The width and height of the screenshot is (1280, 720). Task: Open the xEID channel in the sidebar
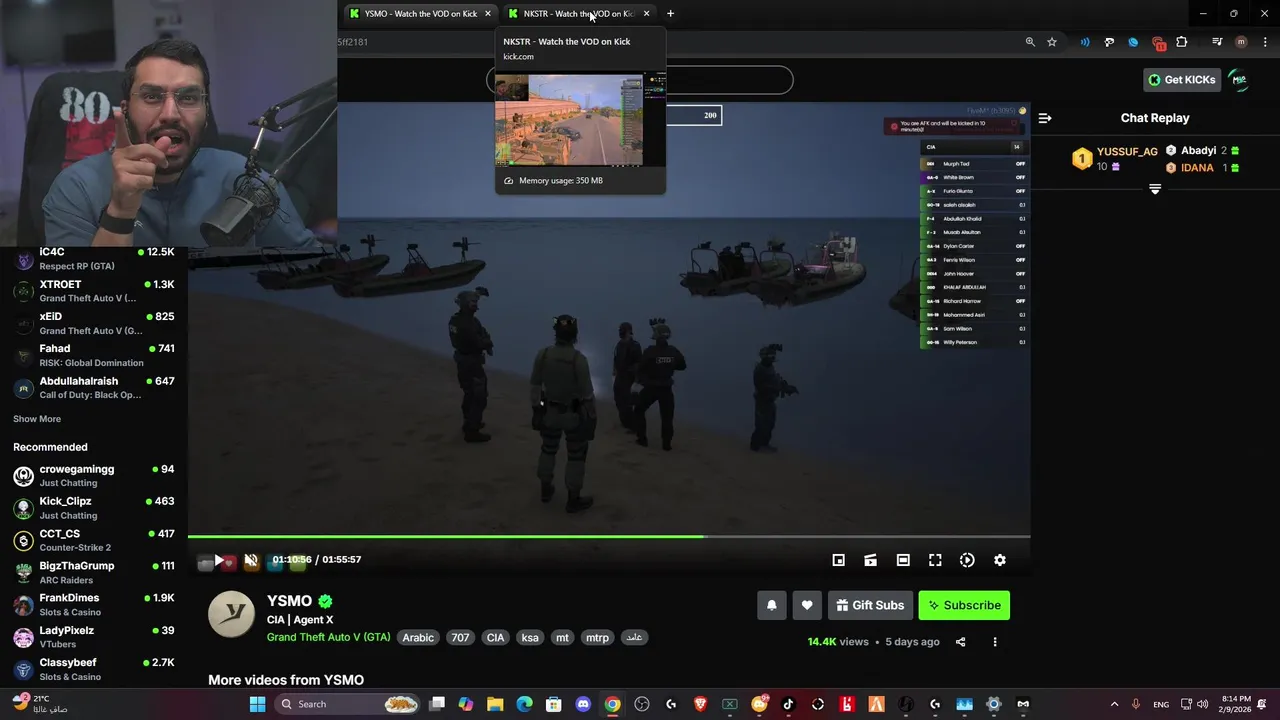pyautogui.click(x=94, y=323)
